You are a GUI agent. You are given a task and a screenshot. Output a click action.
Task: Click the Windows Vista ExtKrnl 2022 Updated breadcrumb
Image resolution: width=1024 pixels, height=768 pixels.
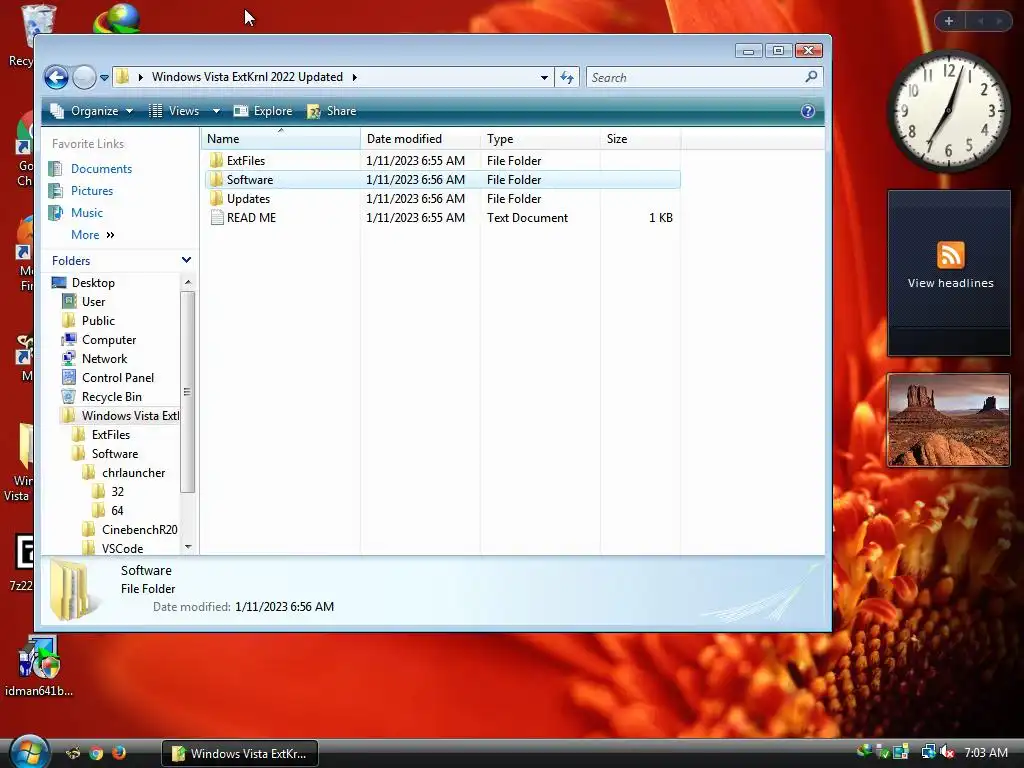point(248,77)
